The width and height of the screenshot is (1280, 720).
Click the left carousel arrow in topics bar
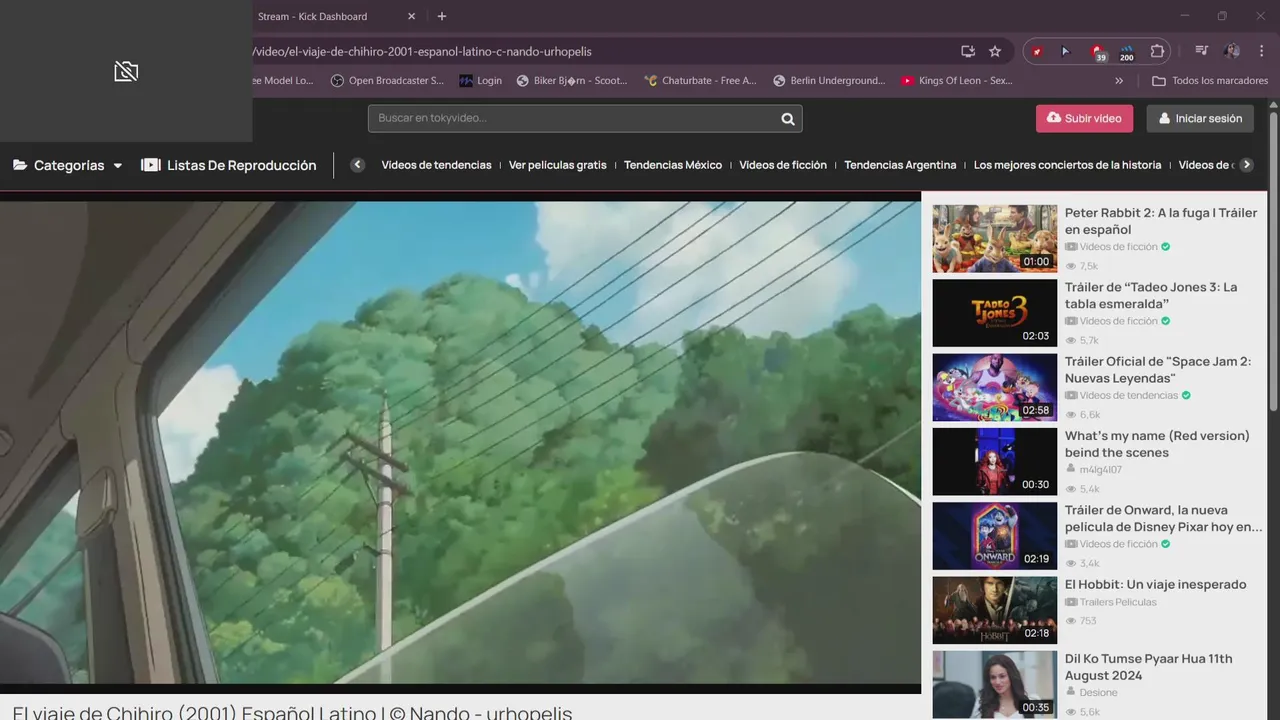[x=357, y=165]
